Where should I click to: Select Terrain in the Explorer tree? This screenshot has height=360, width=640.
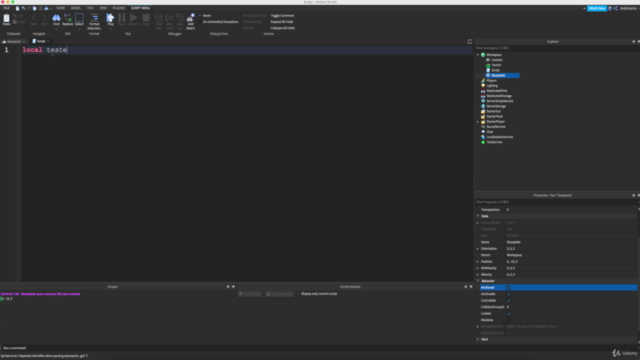click(x=496, y=65)
